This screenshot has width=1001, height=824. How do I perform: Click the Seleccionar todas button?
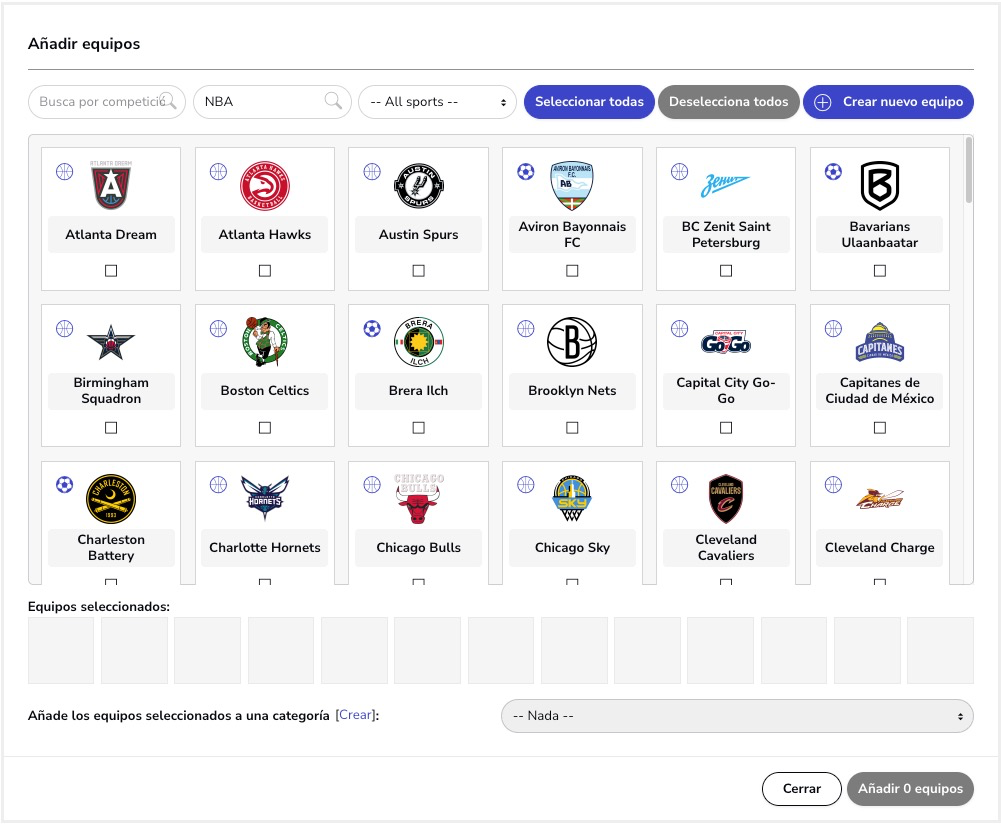pyautogui.click(x=589, y=101)
